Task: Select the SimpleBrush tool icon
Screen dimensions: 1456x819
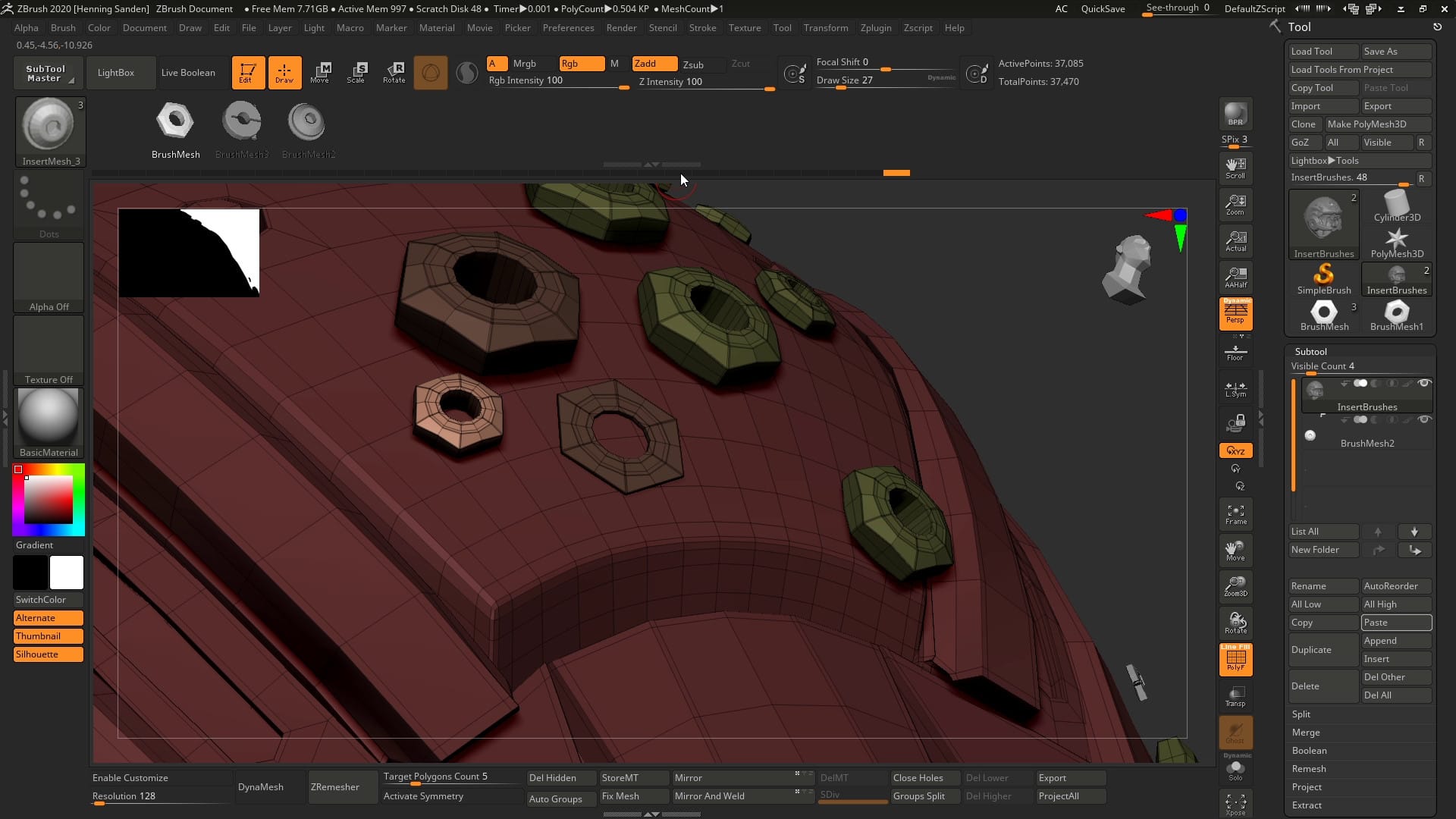Action: point(1324,279)
